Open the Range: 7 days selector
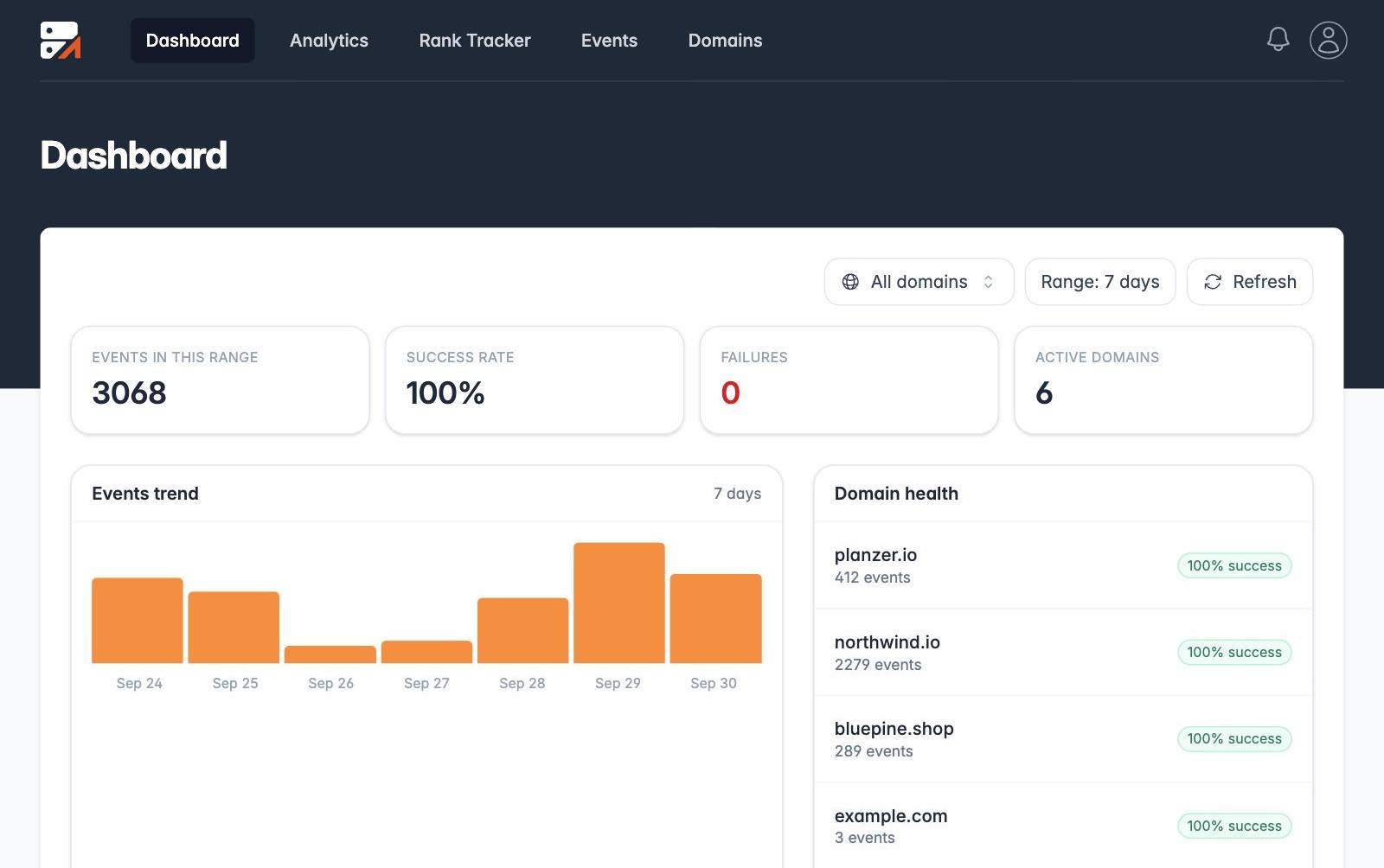The image size is (1384, 868). click(1099, 282)
